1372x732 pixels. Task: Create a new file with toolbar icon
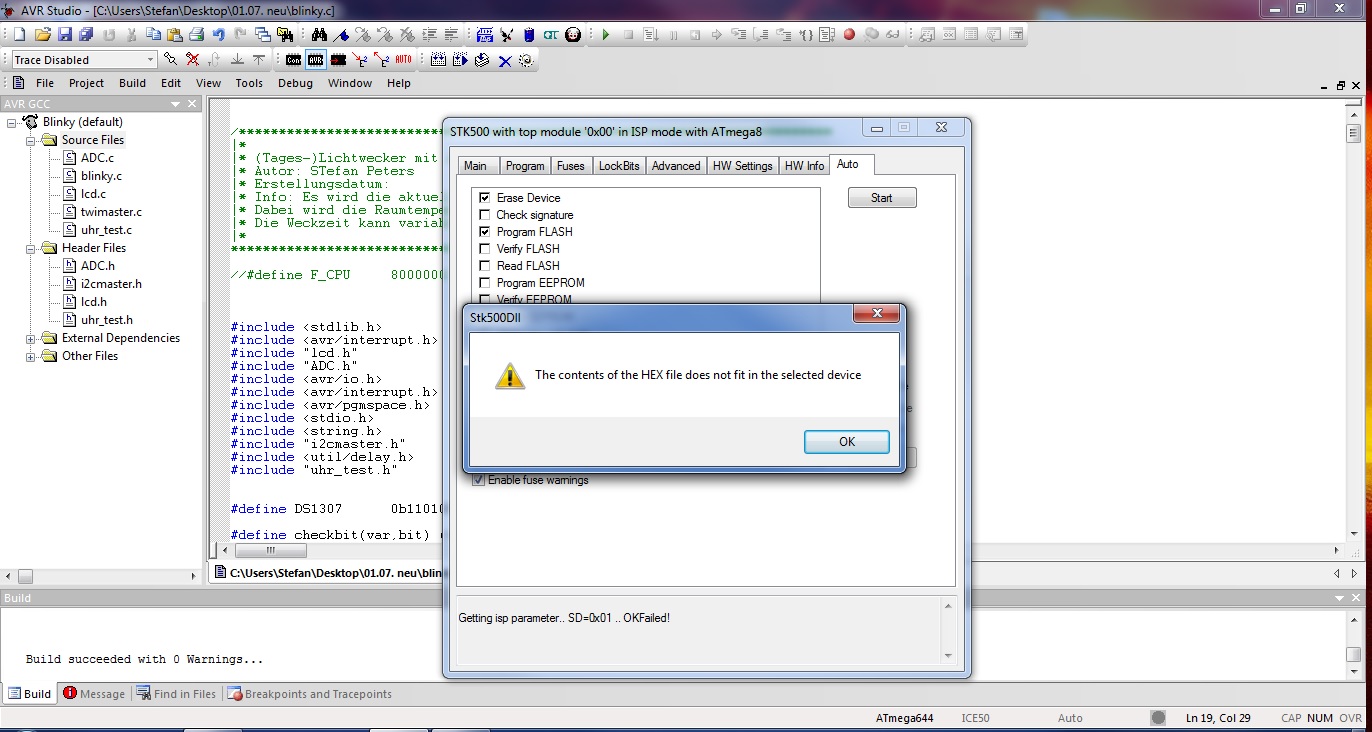click(x=20, y=35)
